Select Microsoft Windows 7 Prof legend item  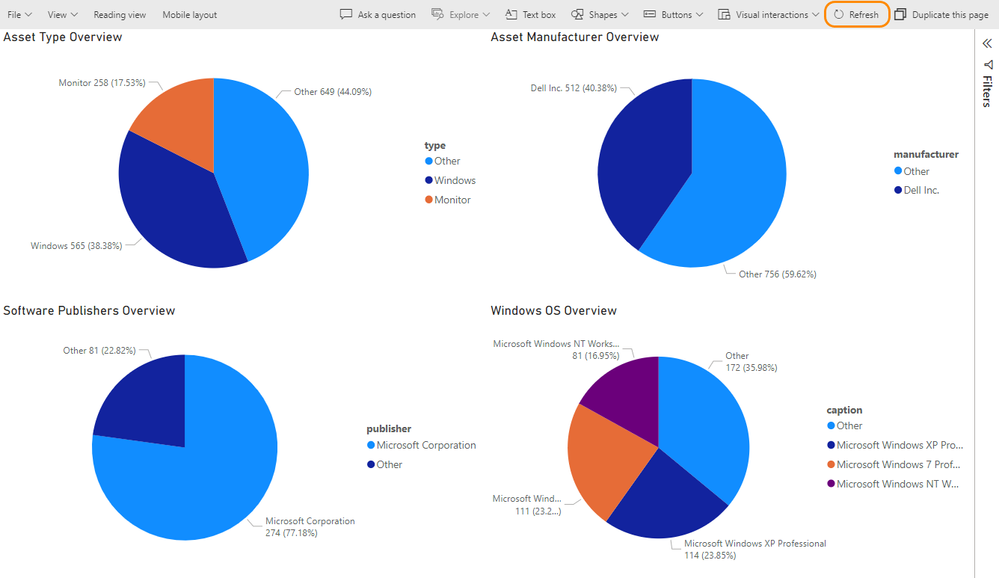click(x=898, y=465)
